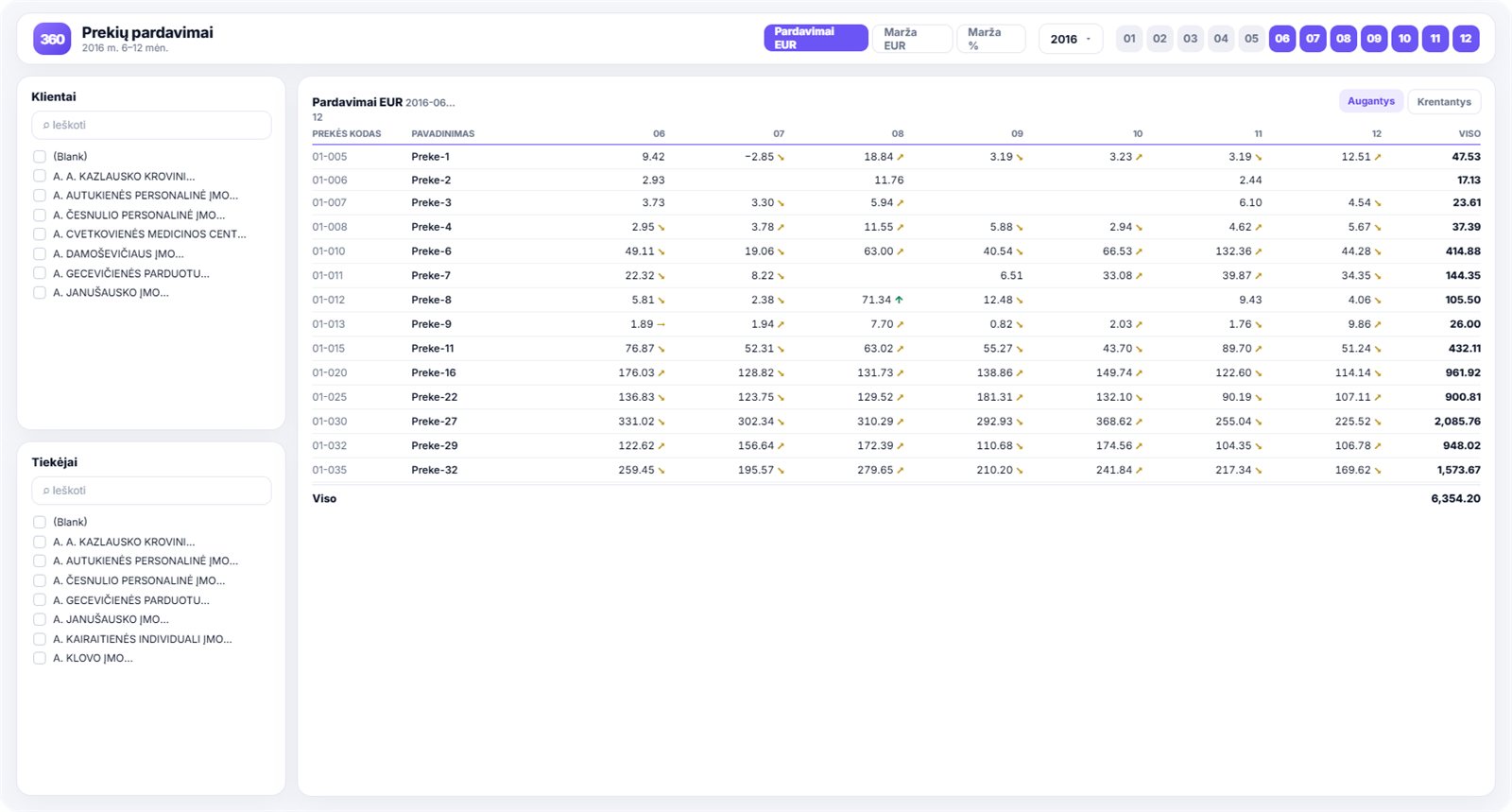Click grand total 6,354.20

point(1455,498)
